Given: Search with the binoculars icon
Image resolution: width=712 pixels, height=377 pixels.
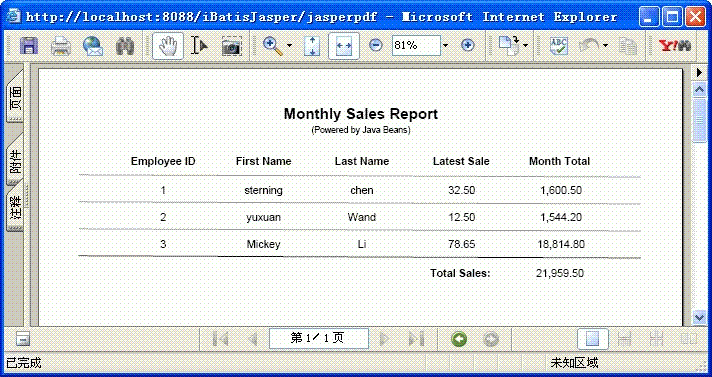Looking at the screenshot, I should pos(124,46).
